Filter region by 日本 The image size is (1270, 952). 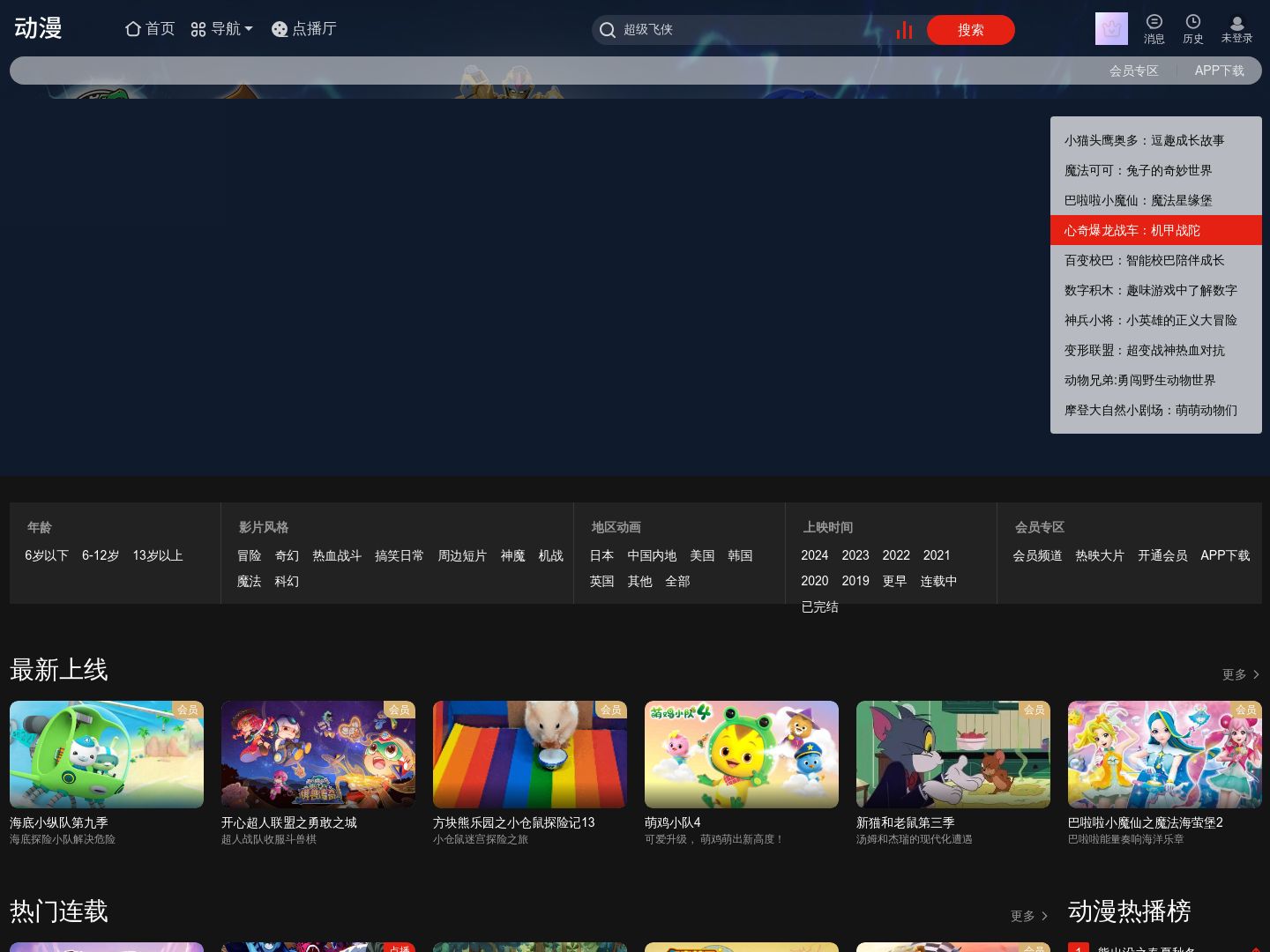(602, 555)
